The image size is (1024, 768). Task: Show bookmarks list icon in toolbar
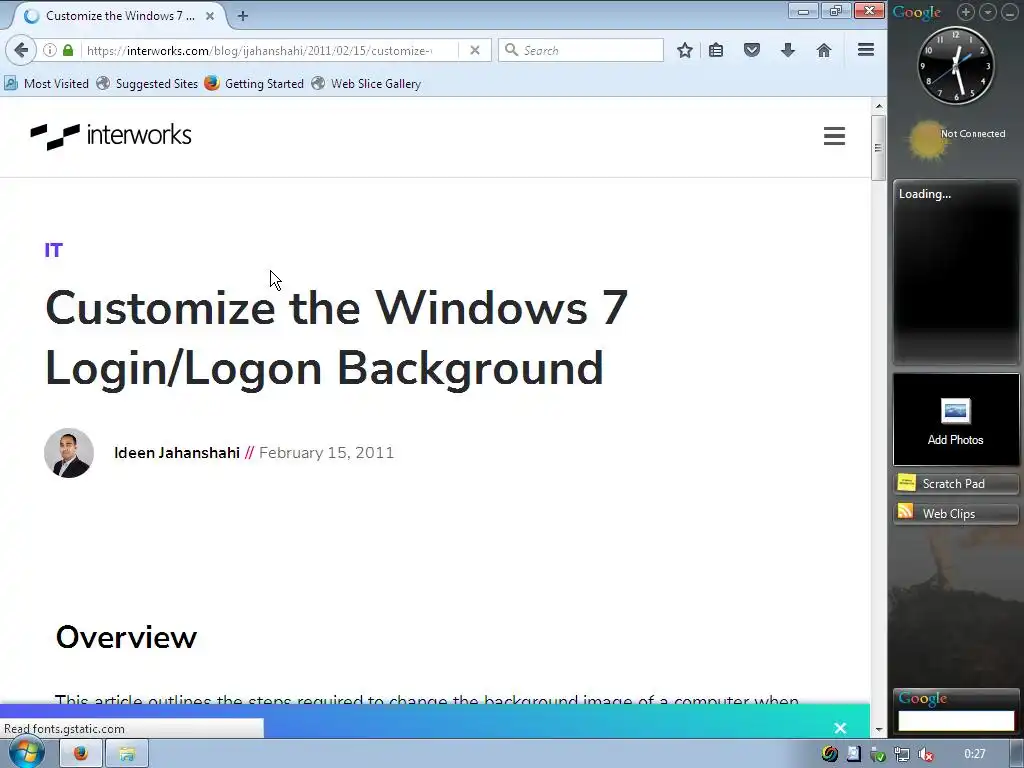(716, 50)
